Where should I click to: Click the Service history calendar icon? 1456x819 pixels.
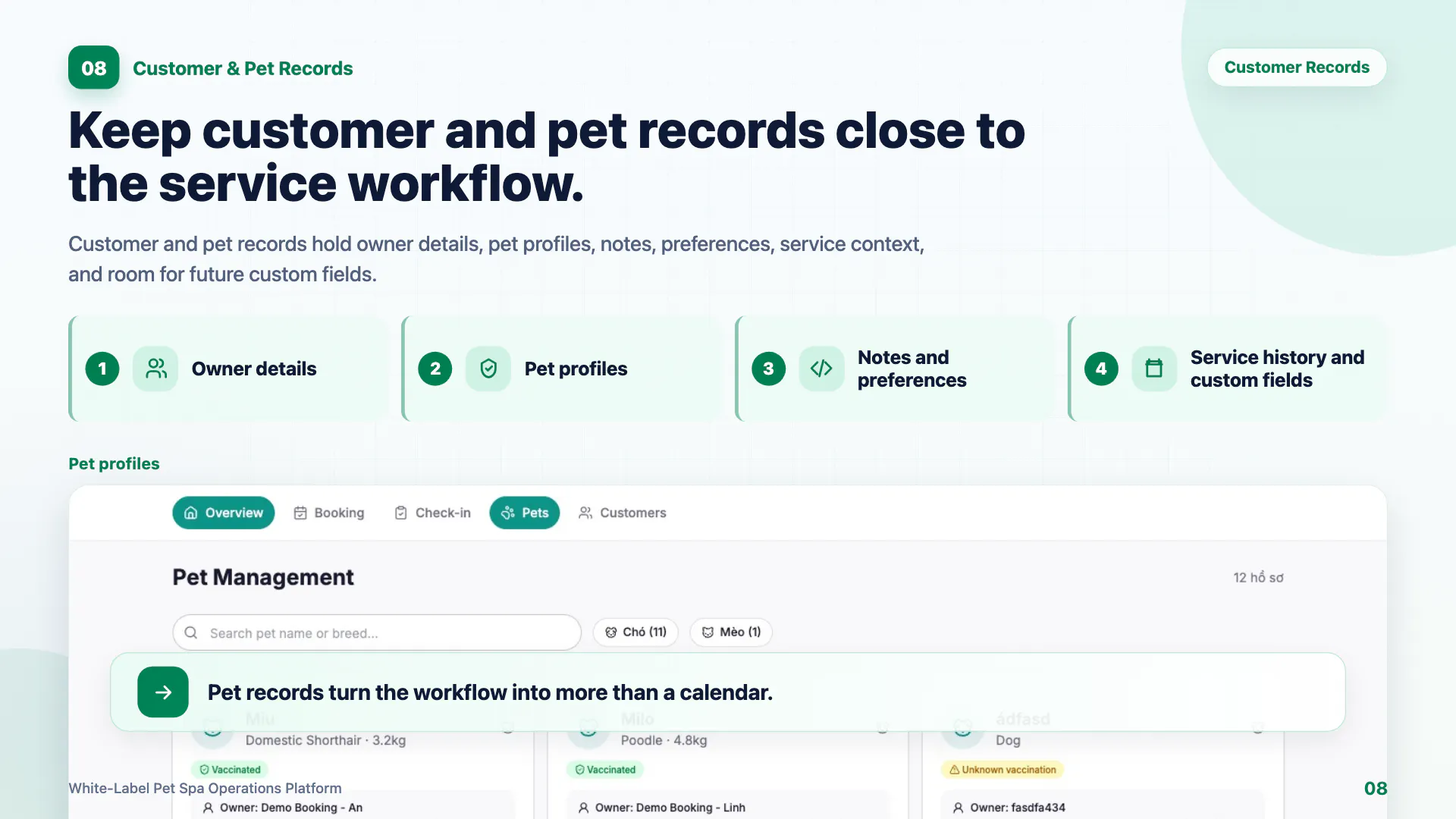click(x=1154, y=369)
